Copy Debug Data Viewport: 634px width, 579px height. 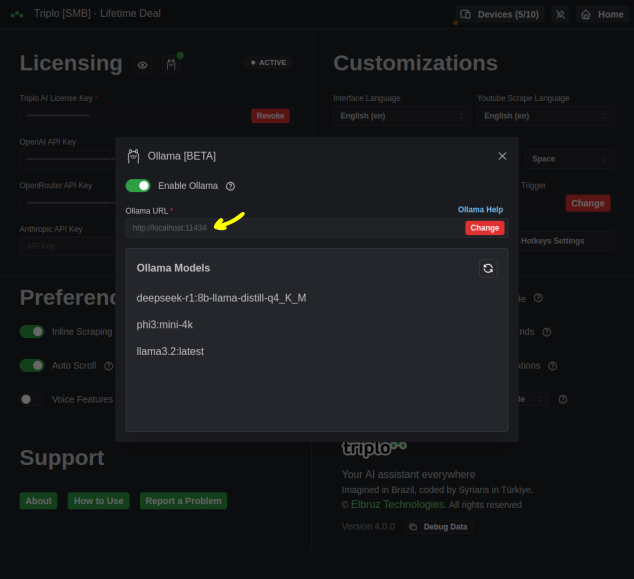(x=439, y=527)
